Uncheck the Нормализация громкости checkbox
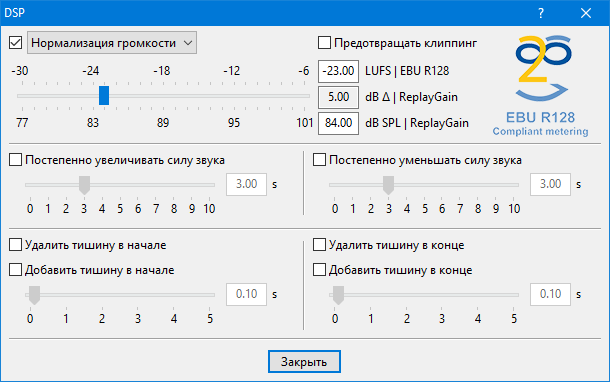The height and width of the screenshot is (382, 610). (x=16, y=43)
